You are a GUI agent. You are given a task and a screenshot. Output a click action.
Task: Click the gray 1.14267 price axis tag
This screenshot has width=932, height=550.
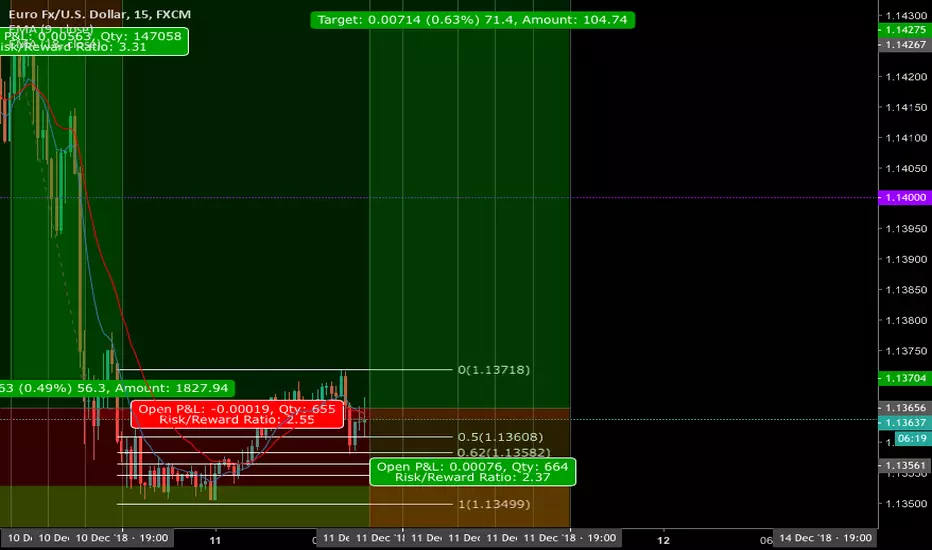pyautogui.click(x=905, y=45)
